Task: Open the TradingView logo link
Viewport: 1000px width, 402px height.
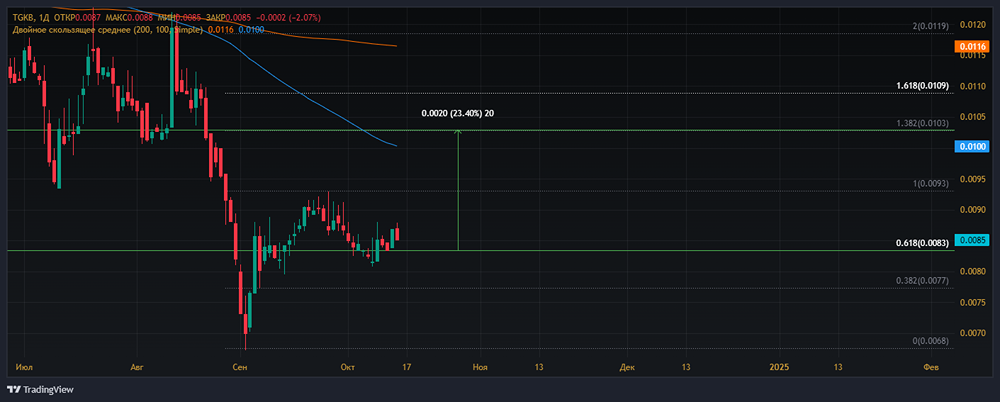Action: point(40,389)
